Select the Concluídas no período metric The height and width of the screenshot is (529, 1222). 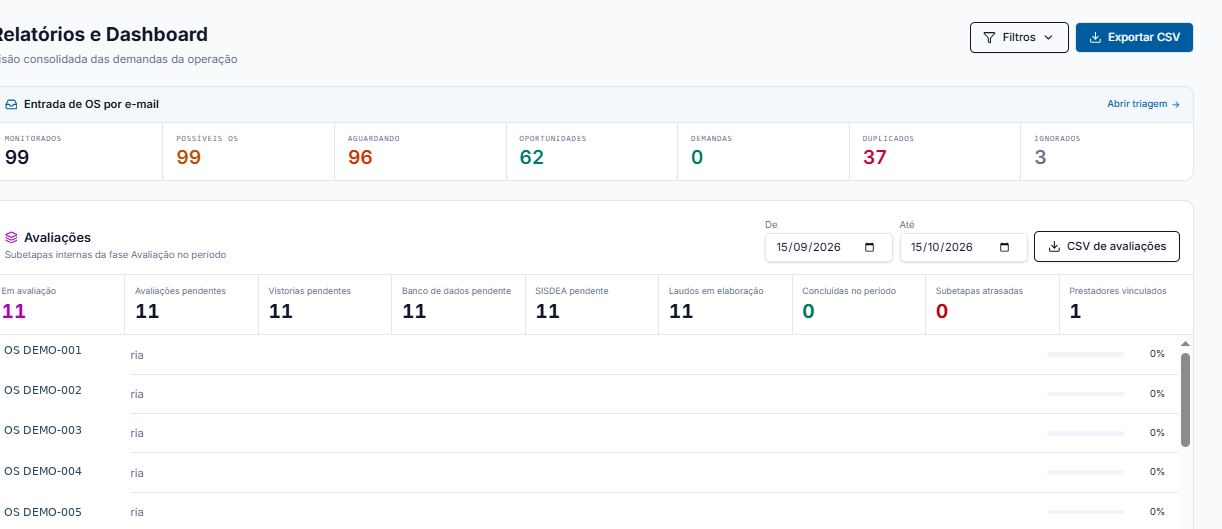(858, 304)
